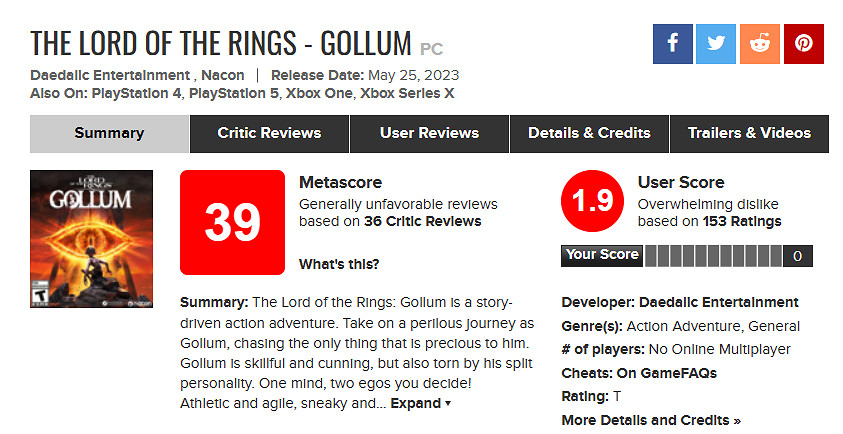Share the page on Pinterest
The width and height of the screenshot is (843, 434).
click(x=804, y=44)
